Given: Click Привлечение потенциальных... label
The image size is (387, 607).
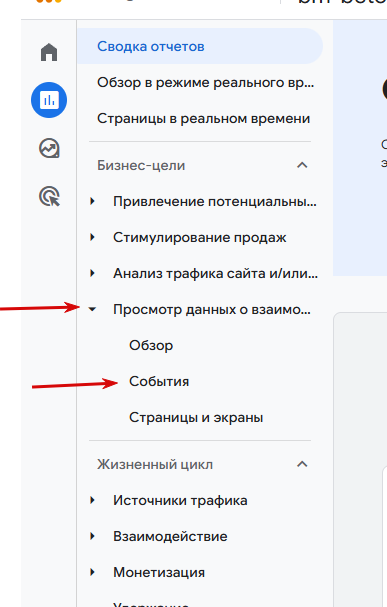Looking at the screenshot, I should coord(215,201).
